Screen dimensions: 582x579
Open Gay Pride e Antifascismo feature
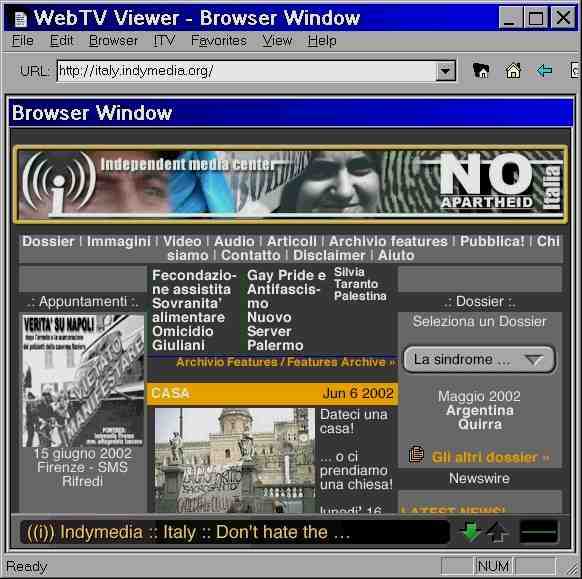pos(286,289)
